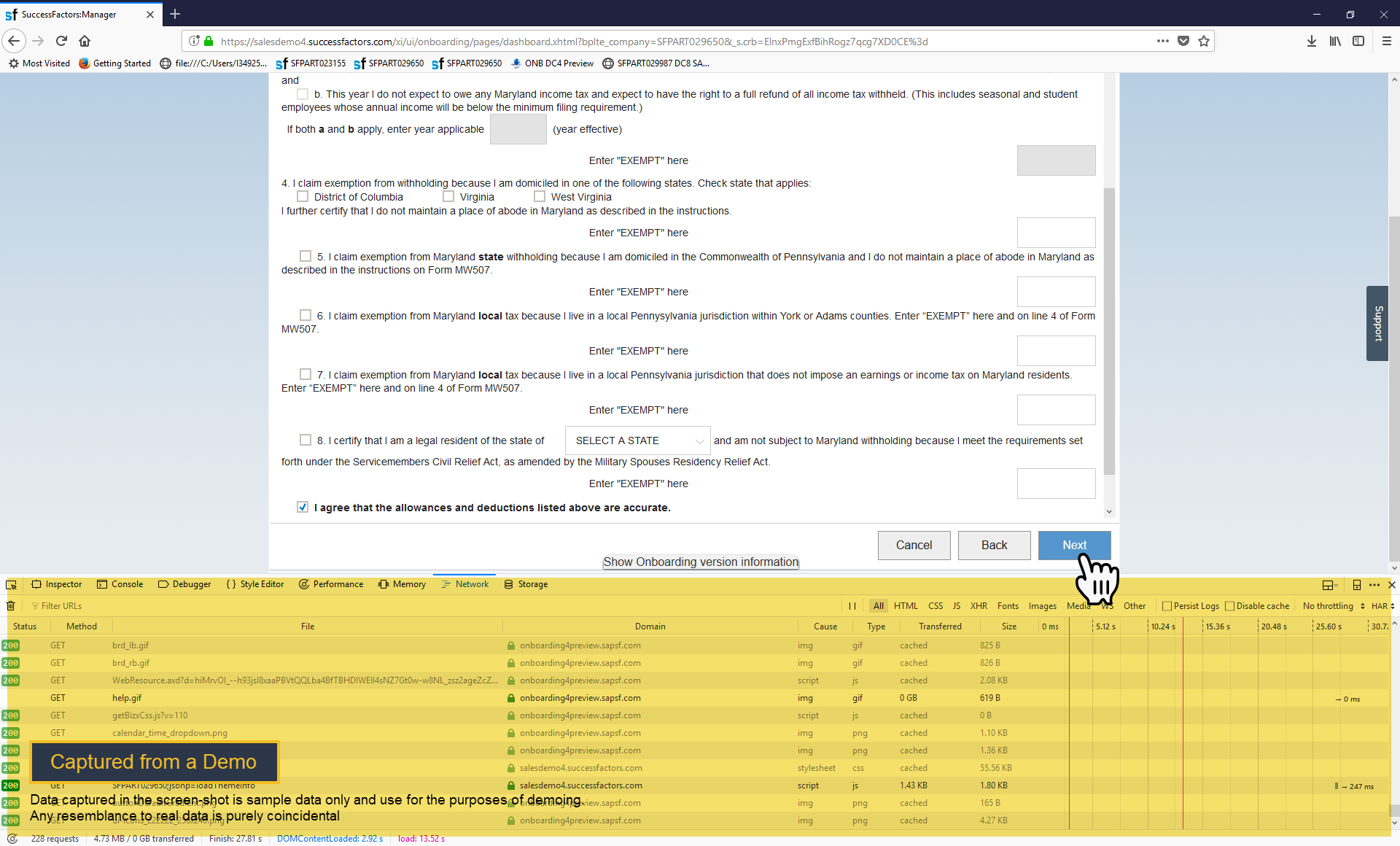Close the developer tools panel
Screen dimensions: 1400x846
click(1391, 584)
